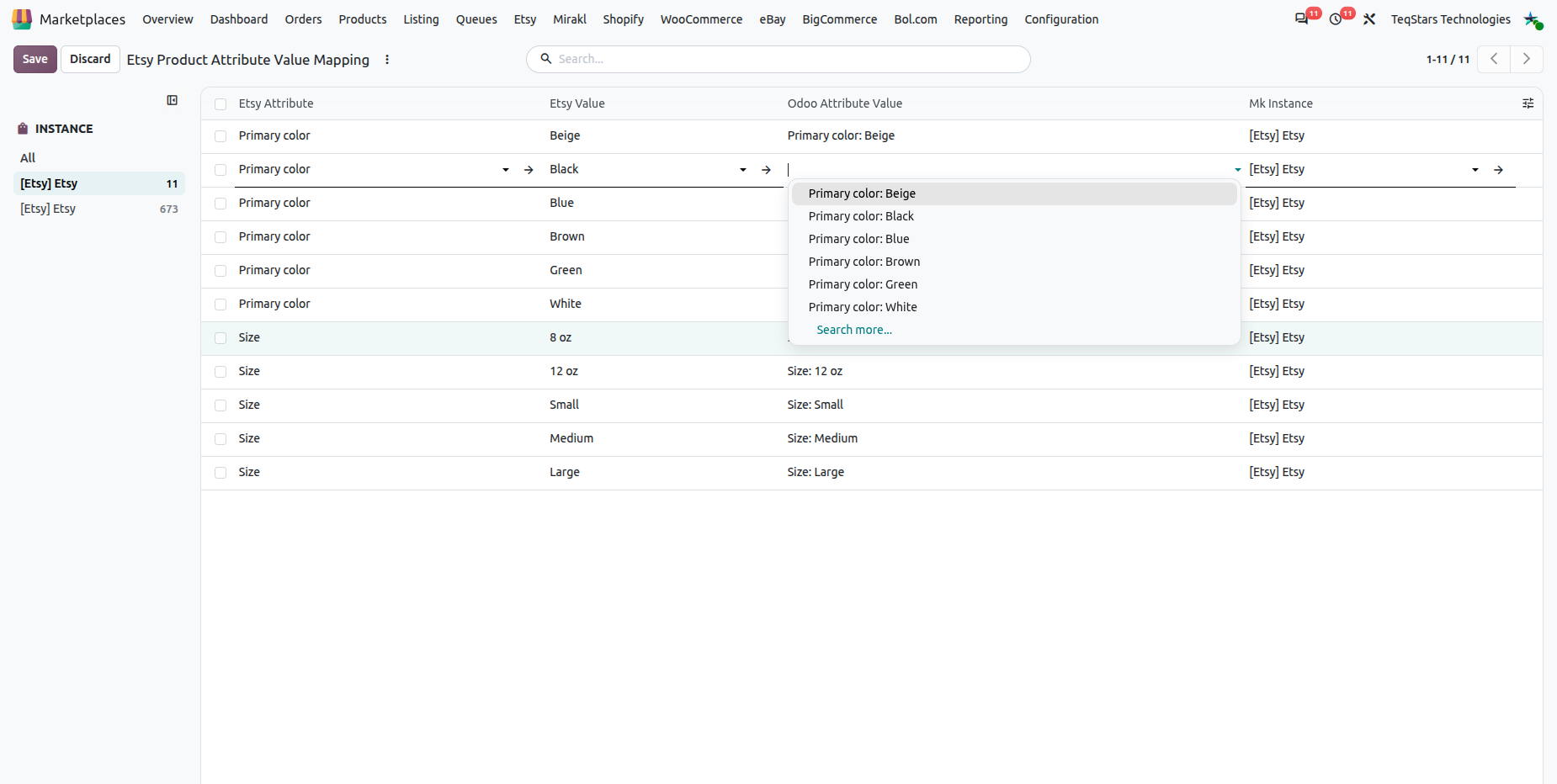Choose Primary color: Black from the dropdown
The width and height of the screenshot is (1557, 784).
1014,216
